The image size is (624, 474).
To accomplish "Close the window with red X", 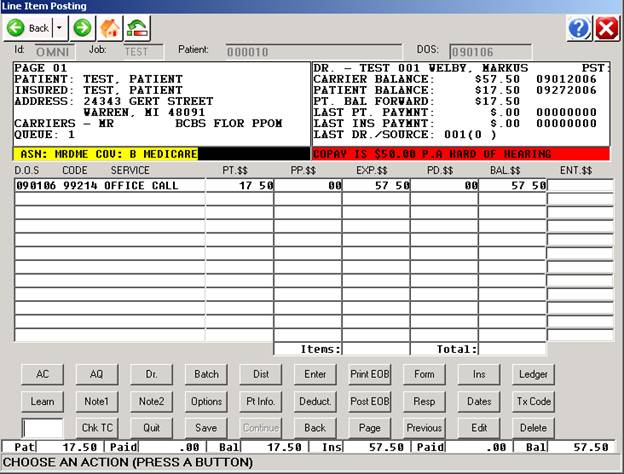I will [x=606, y=28].
